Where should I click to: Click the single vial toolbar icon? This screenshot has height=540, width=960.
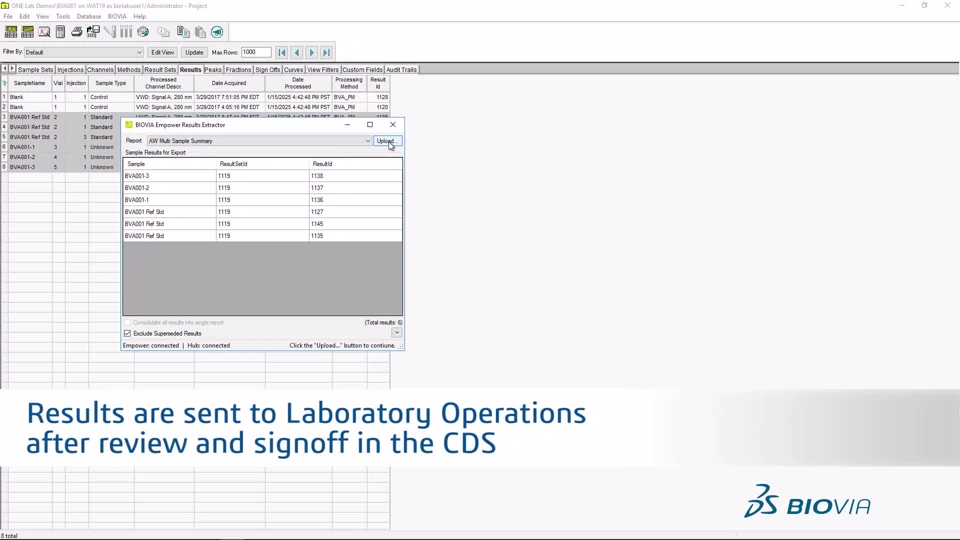click(x=110, y=32)
